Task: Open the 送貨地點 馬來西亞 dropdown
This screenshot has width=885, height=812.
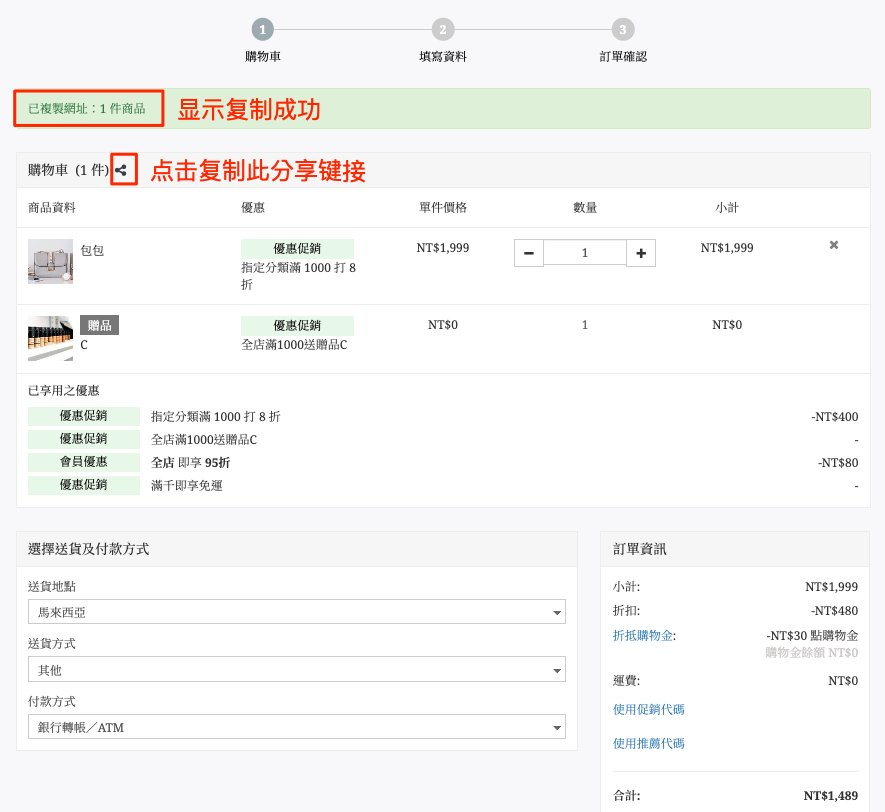Action: (x=297, y=612)
